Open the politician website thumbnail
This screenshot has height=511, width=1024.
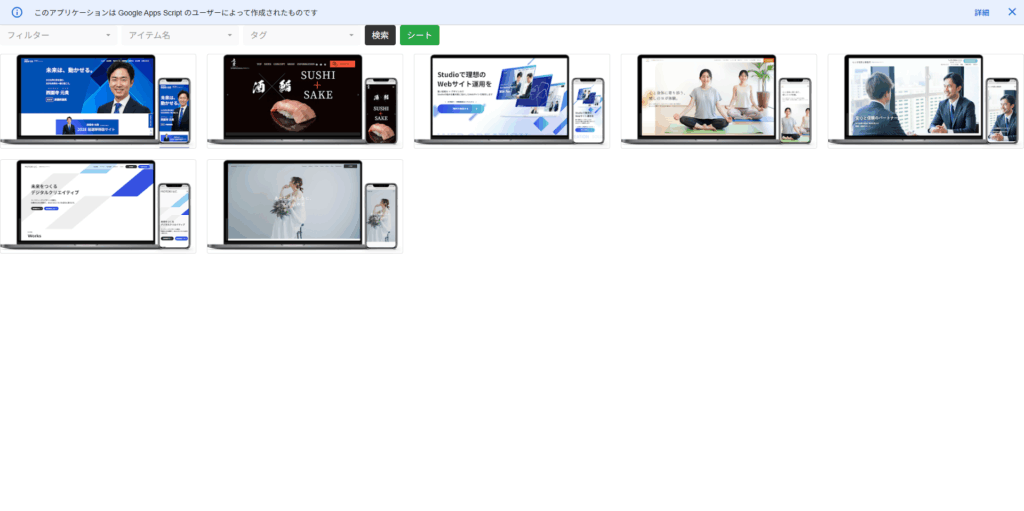click(98, 101)
